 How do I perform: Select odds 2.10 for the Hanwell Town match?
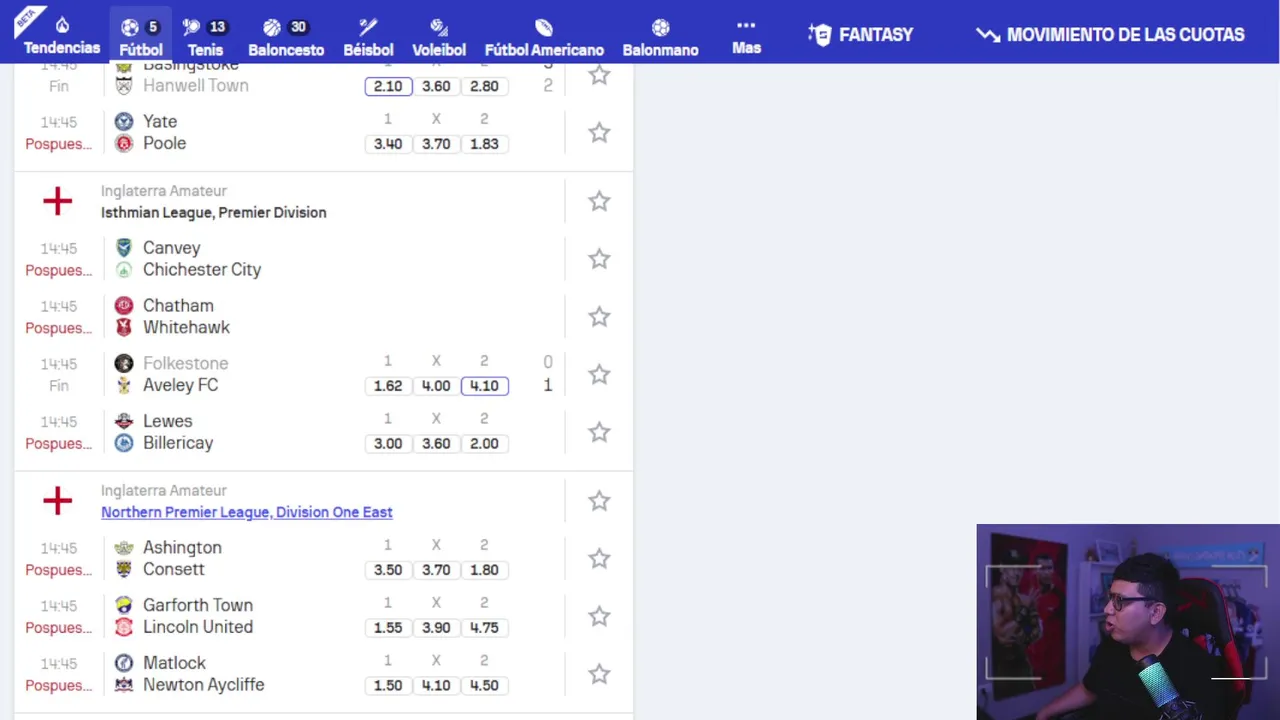click(x=388, y=86)
